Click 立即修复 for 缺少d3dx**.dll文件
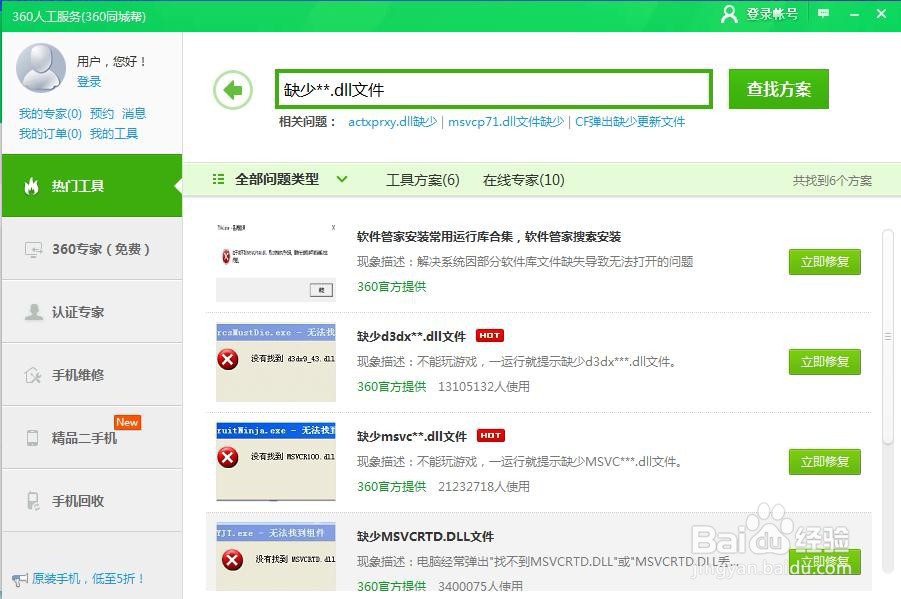 [824, 361]
